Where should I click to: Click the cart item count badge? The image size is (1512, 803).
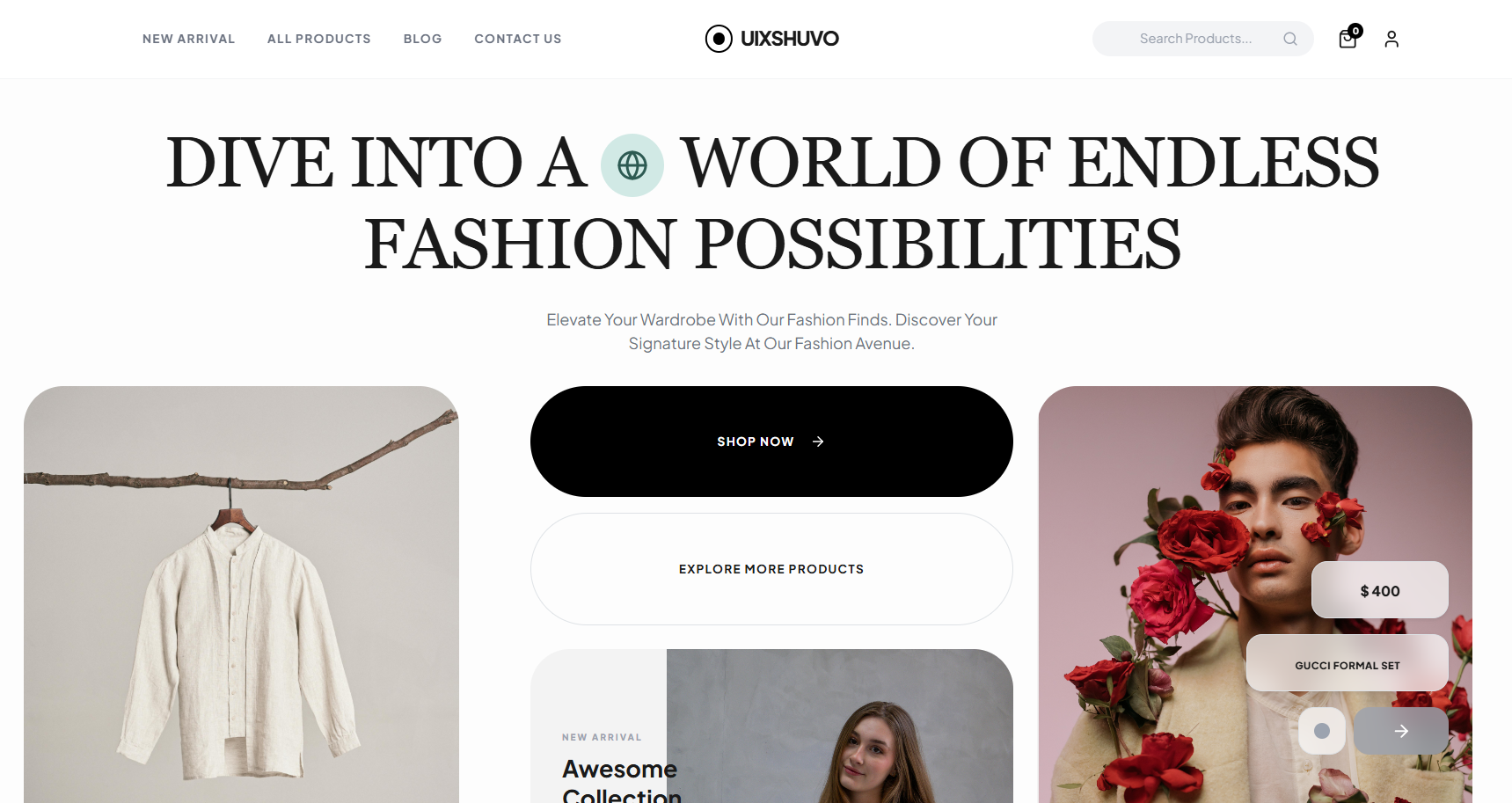click(x=1356, y=31)
